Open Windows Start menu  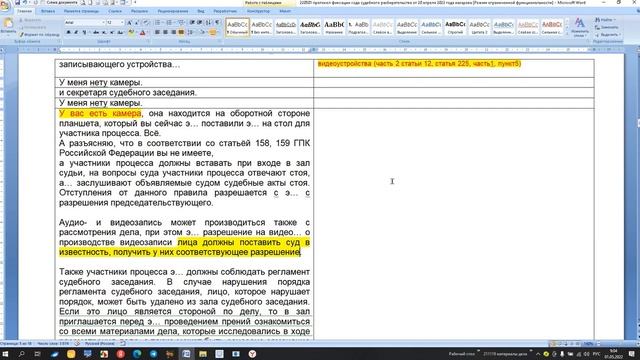pyautogui.click(x=5, y=354)
